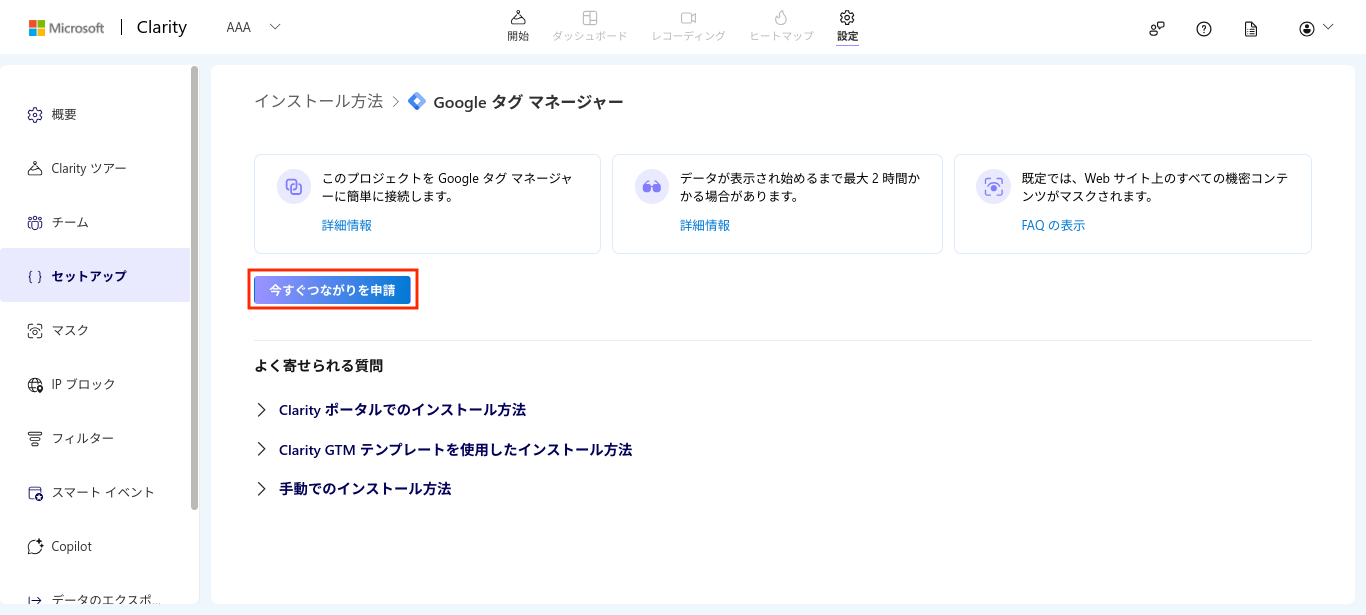Click the sidebar vertical scrollbar
Screen dimensions: 1366x615
(x=194, y=288)
